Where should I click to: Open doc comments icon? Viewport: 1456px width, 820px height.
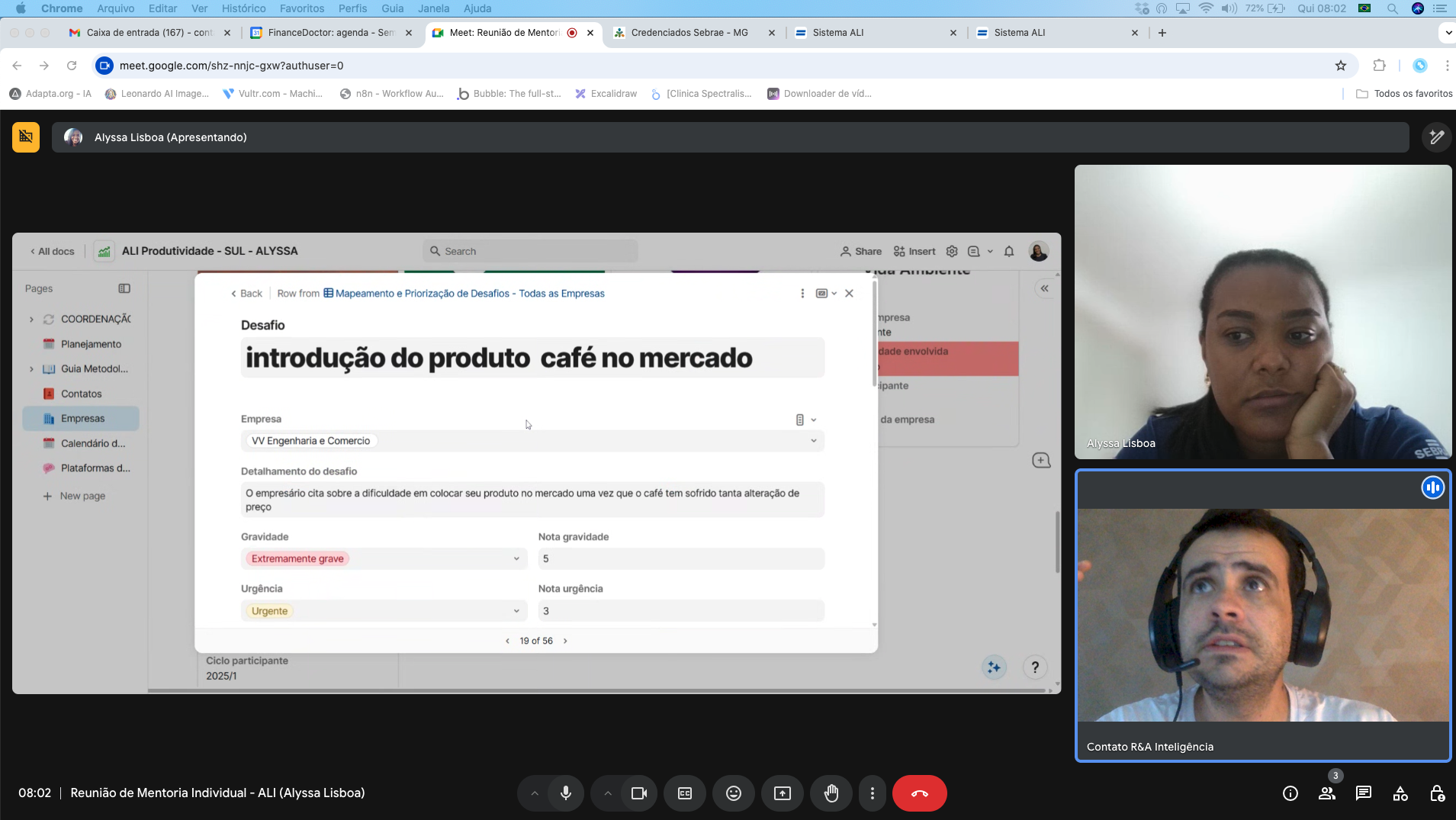[x=974, y=252]
